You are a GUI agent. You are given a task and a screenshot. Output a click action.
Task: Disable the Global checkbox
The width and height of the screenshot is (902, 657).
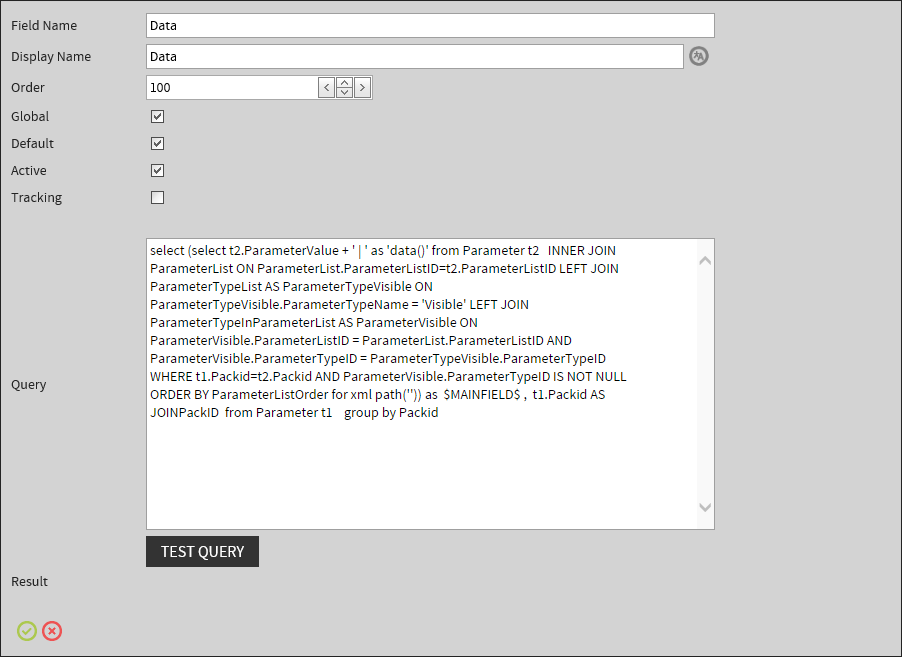point(157,116)
